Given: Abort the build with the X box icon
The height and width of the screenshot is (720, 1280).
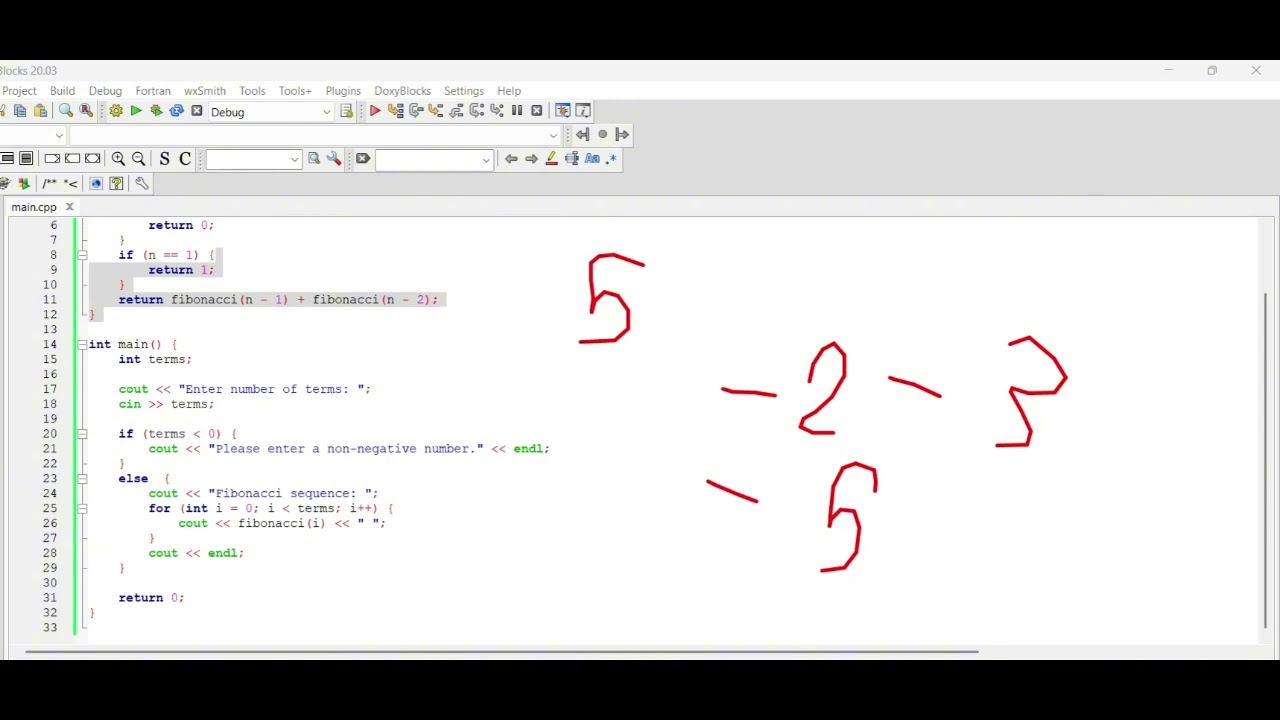Looking at the screenshot, I should tap(197, 111).
